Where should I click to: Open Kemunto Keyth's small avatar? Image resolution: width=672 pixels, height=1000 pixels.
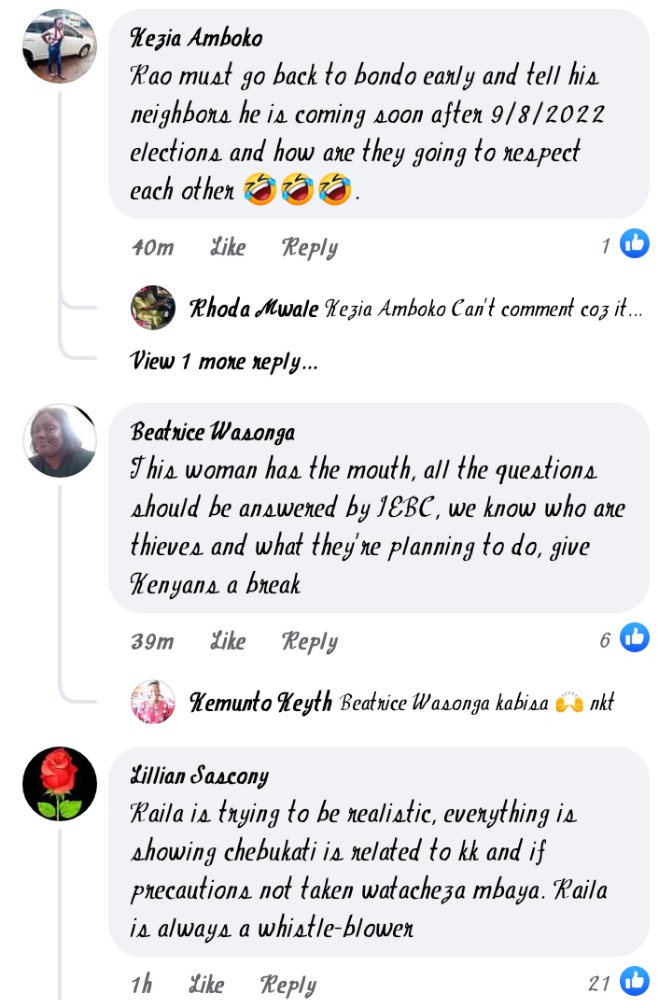(153, 702)
